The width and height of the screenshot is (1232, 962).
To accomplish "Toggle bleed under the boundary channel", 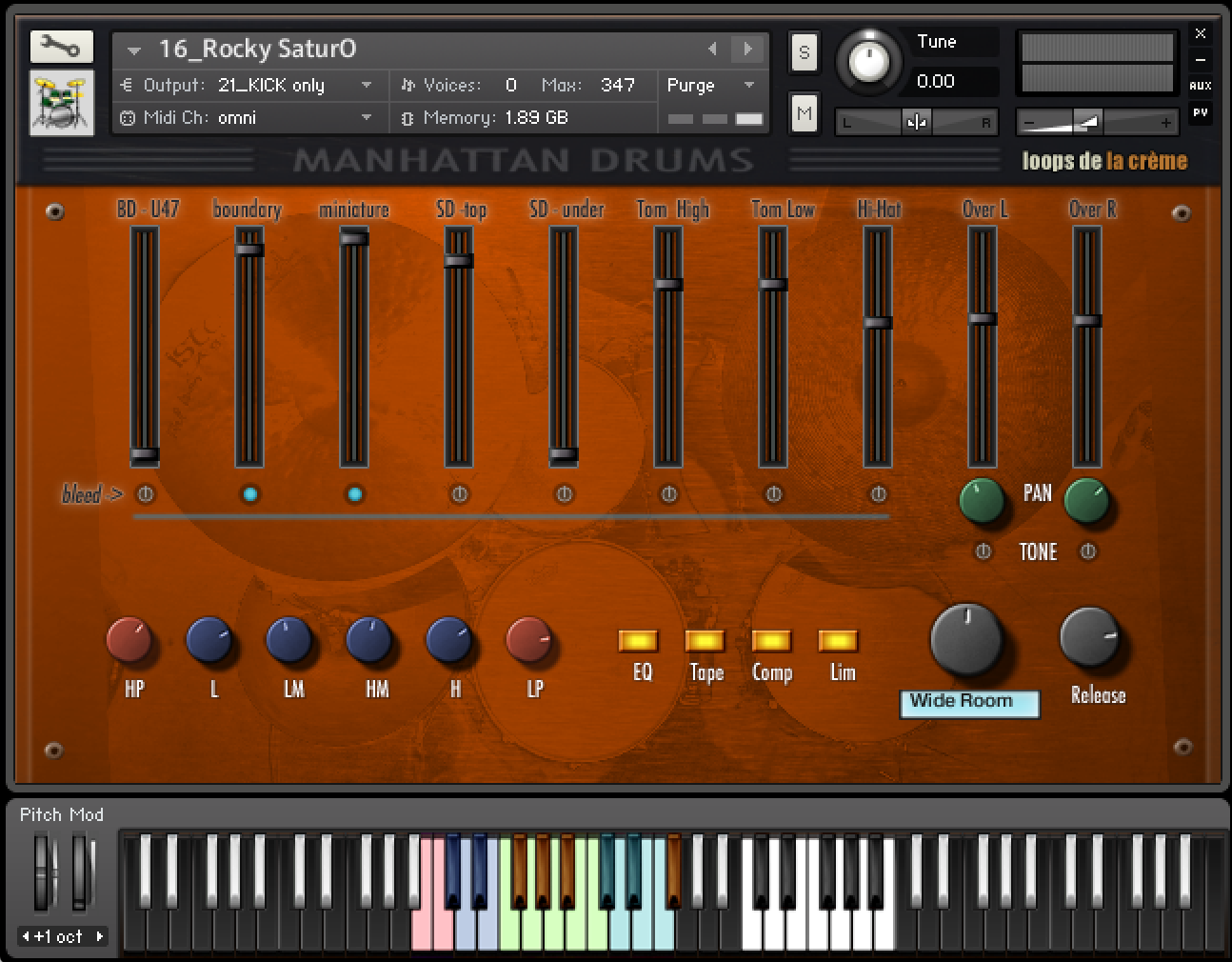I will tap(248, 493).
